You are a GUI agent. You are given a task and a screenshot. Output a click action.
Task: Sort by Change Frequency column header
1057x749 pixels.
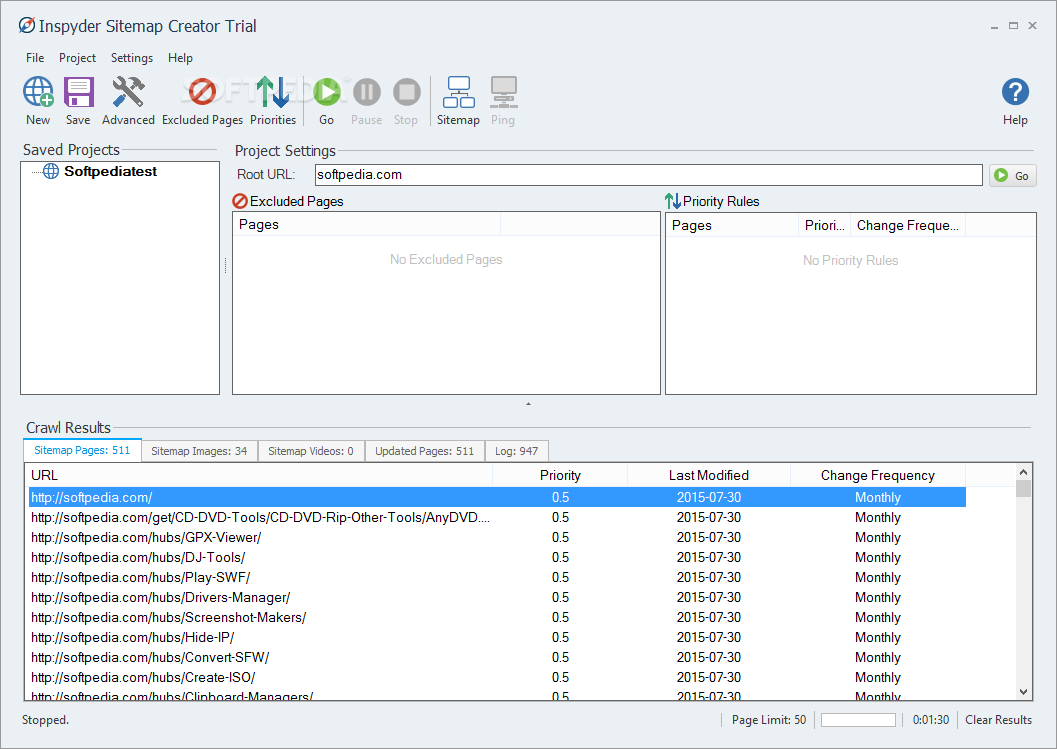878,475
